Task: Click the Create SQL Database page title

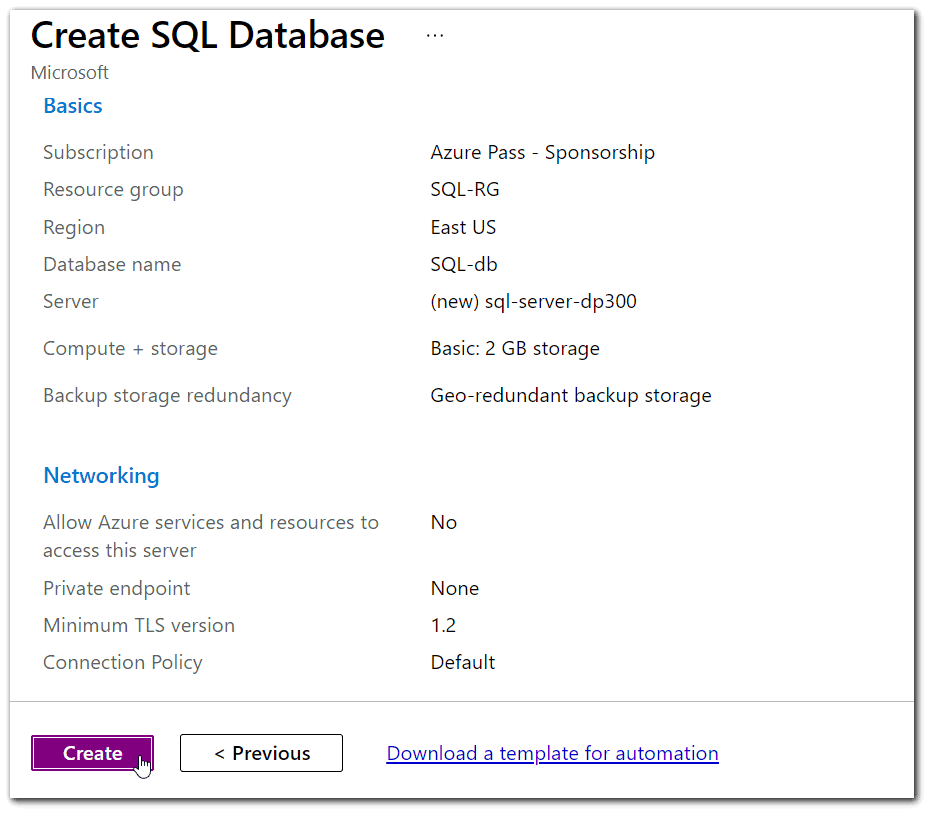Action: point(208,35)
